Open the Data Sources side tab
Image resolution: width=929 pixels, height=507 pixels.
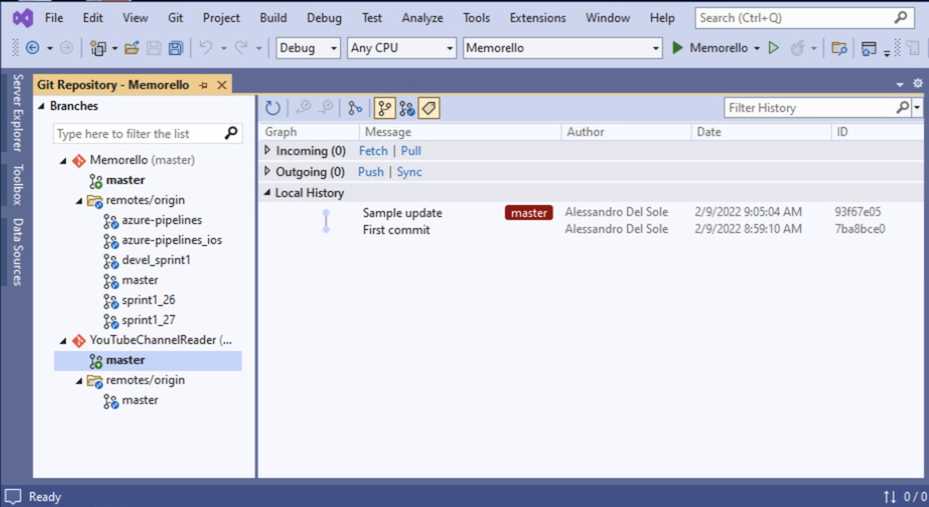(17, 252)
